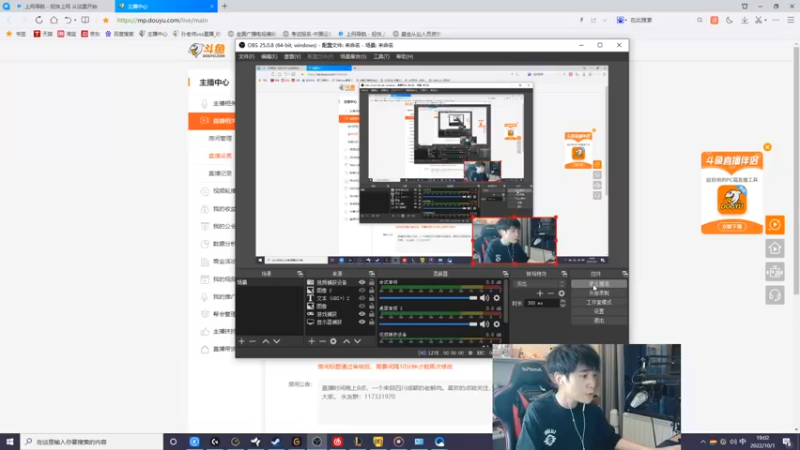Image resolution: width=800 pixels, height=450 pixels.
Task: Open the OBS Edit menu
Action: point(269,57)
